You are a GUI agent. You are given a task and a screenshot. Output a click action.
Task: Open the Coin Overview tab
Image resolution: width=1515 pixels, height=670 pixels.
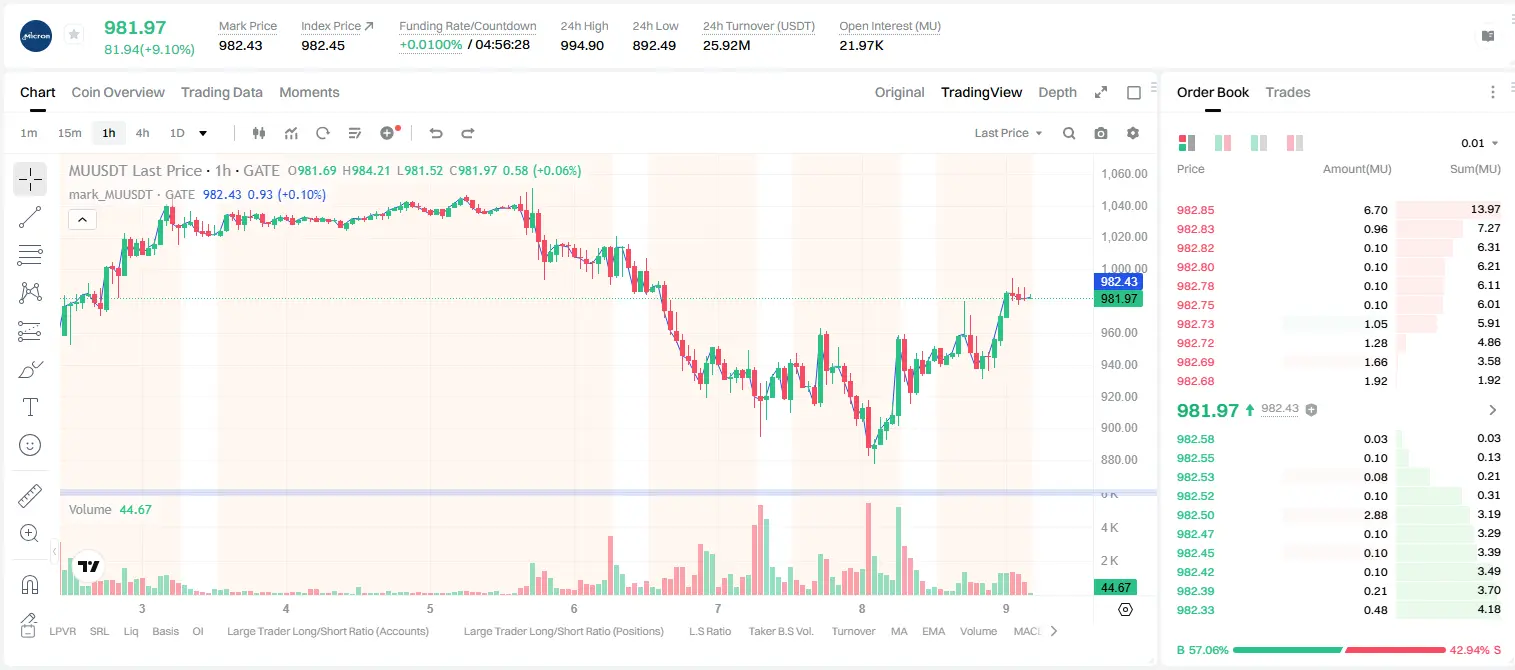[118, 92]
